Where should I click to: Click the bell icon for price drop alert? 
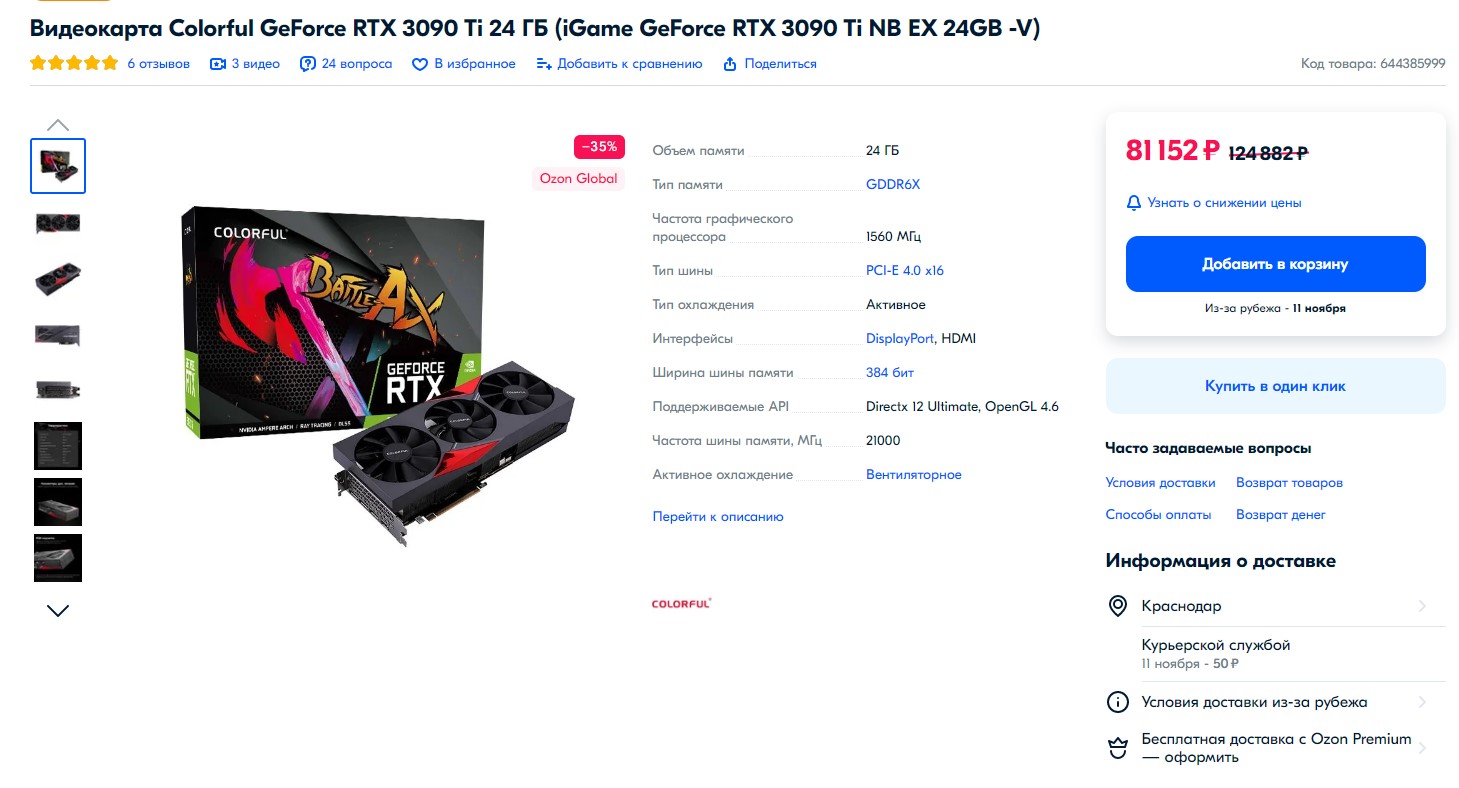tap(1134, 203)
